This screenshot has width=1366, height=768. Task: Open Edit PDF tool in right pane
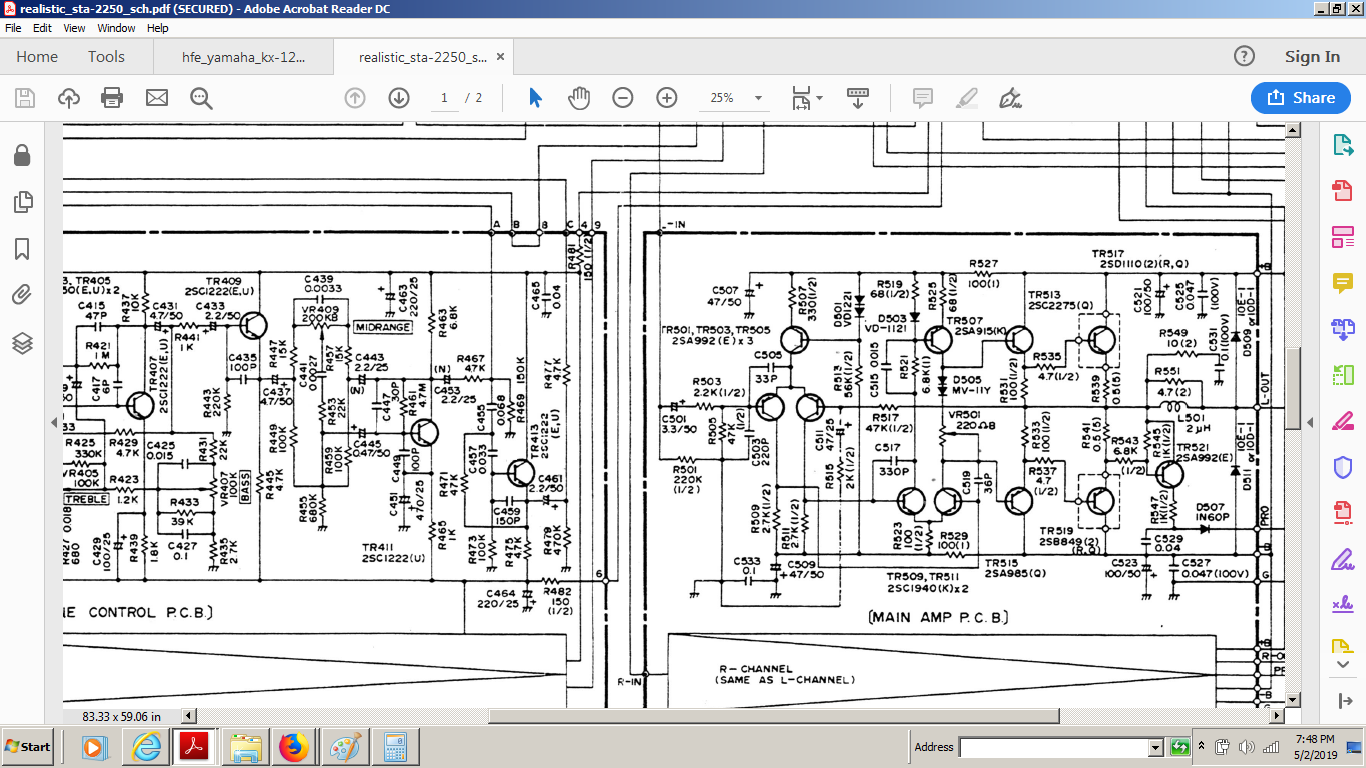coord(1342,237)
